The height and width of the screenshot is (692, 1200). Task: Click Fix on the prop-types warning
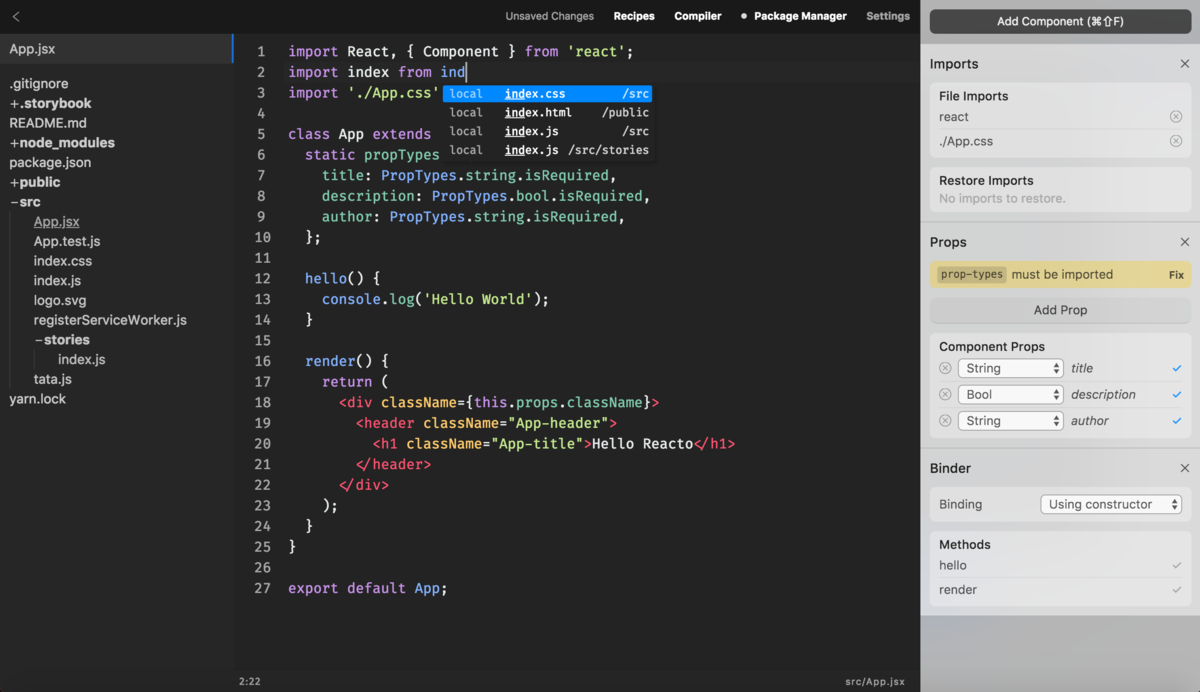tap(1176, 274)
